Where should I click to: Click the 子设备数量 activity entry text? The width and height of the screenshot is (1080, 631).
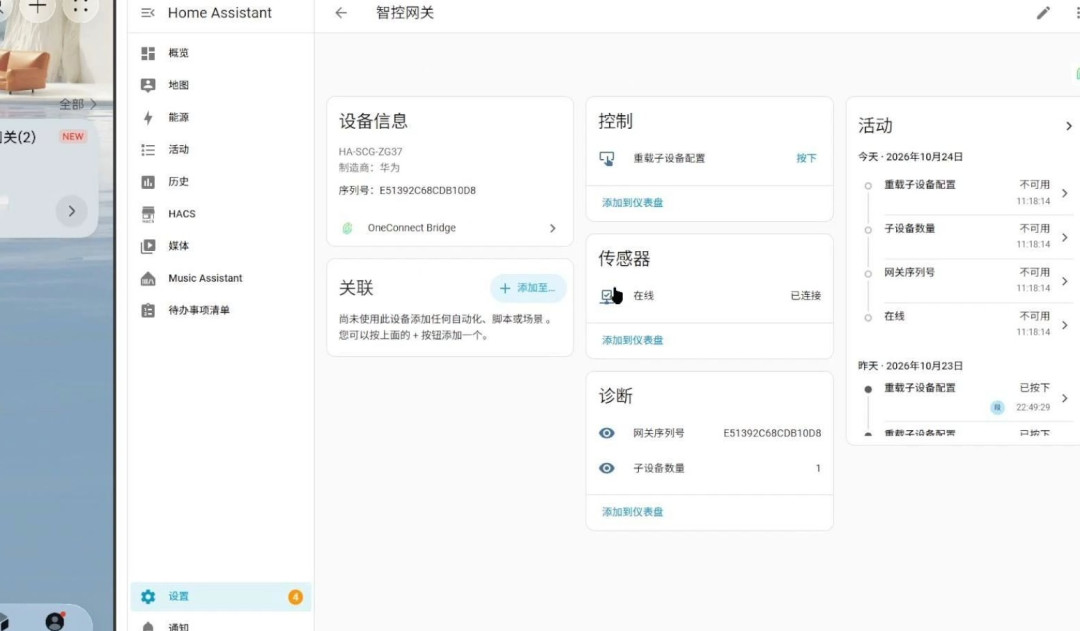[x=909, y=229]
